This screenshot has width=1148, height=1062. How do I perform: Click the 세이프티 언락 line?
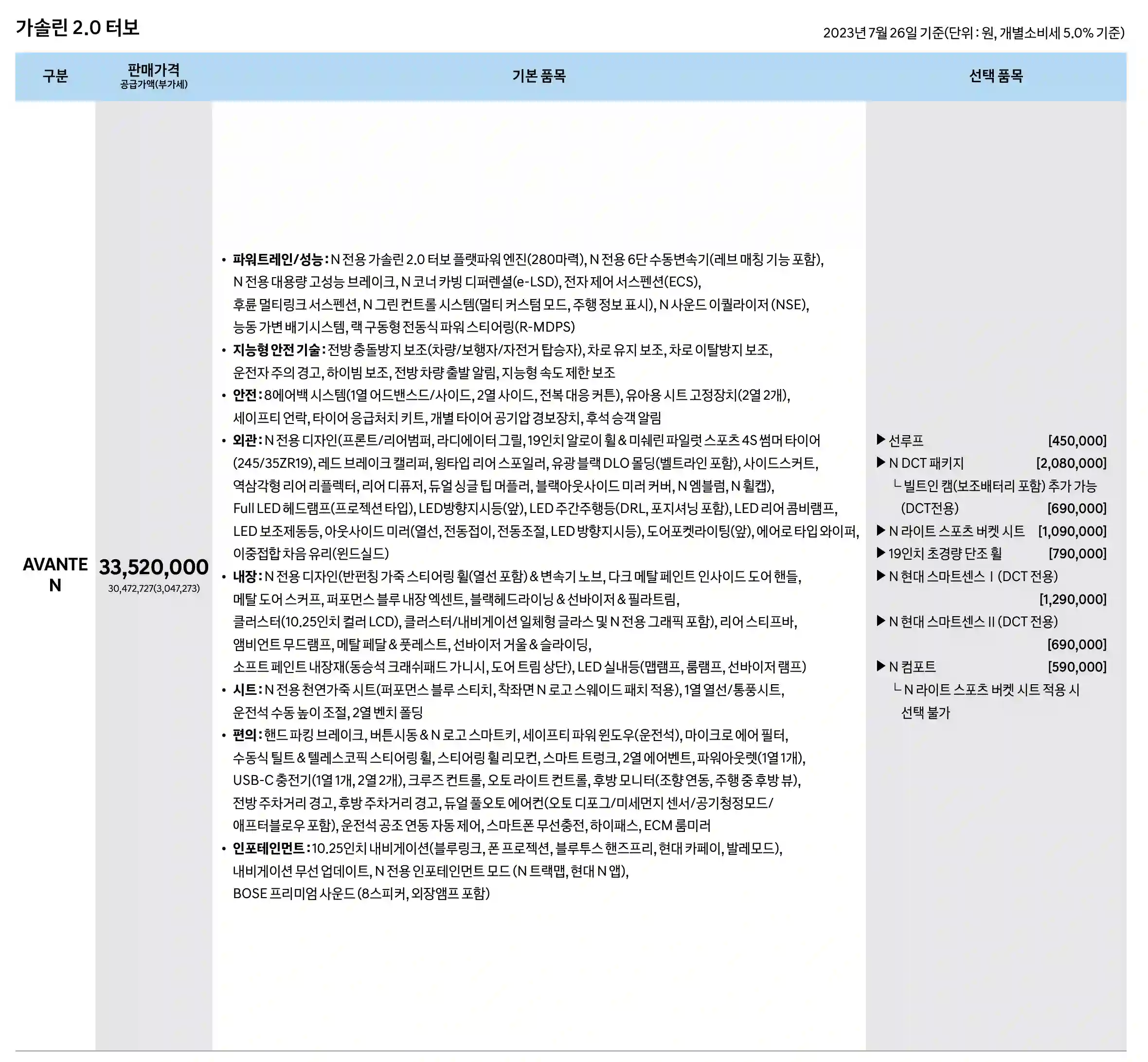pos(447,418)
